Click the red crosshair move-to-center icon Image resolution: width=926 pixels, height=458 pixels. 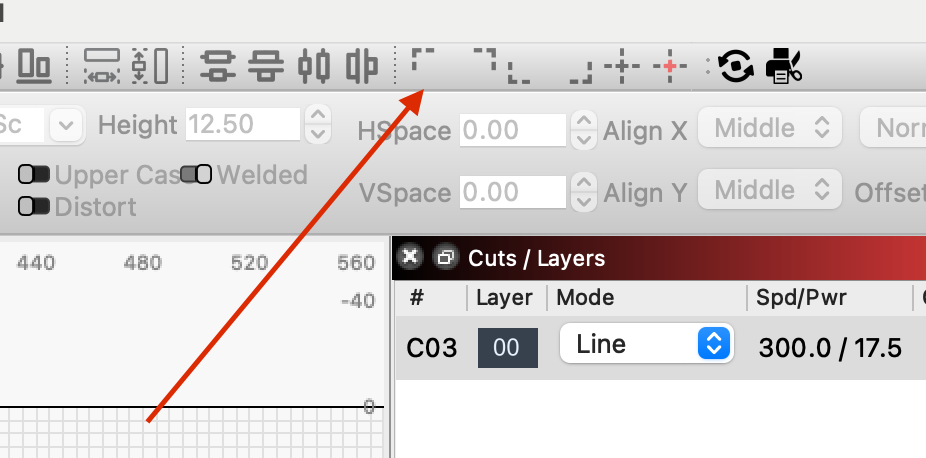click(670, 66)
